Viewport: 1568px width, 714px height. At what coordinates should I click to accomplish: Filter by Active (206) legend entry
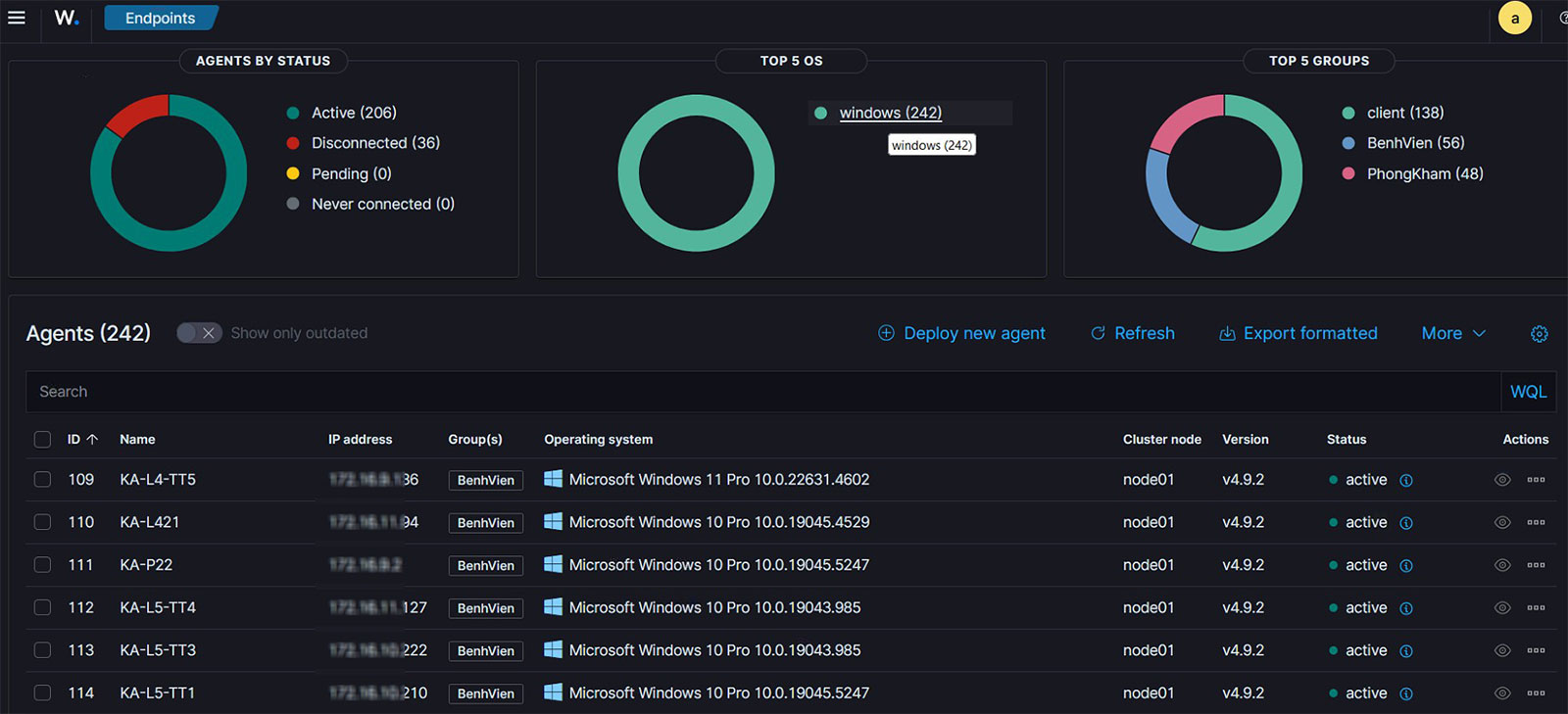(342, 113)
